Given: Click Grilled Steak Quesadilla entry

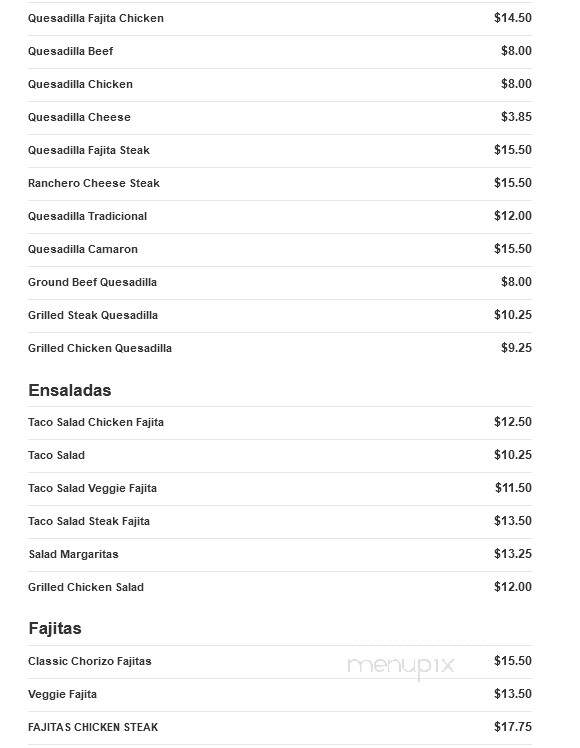Looking at the screenshot, I should click(x=280, y=315).
